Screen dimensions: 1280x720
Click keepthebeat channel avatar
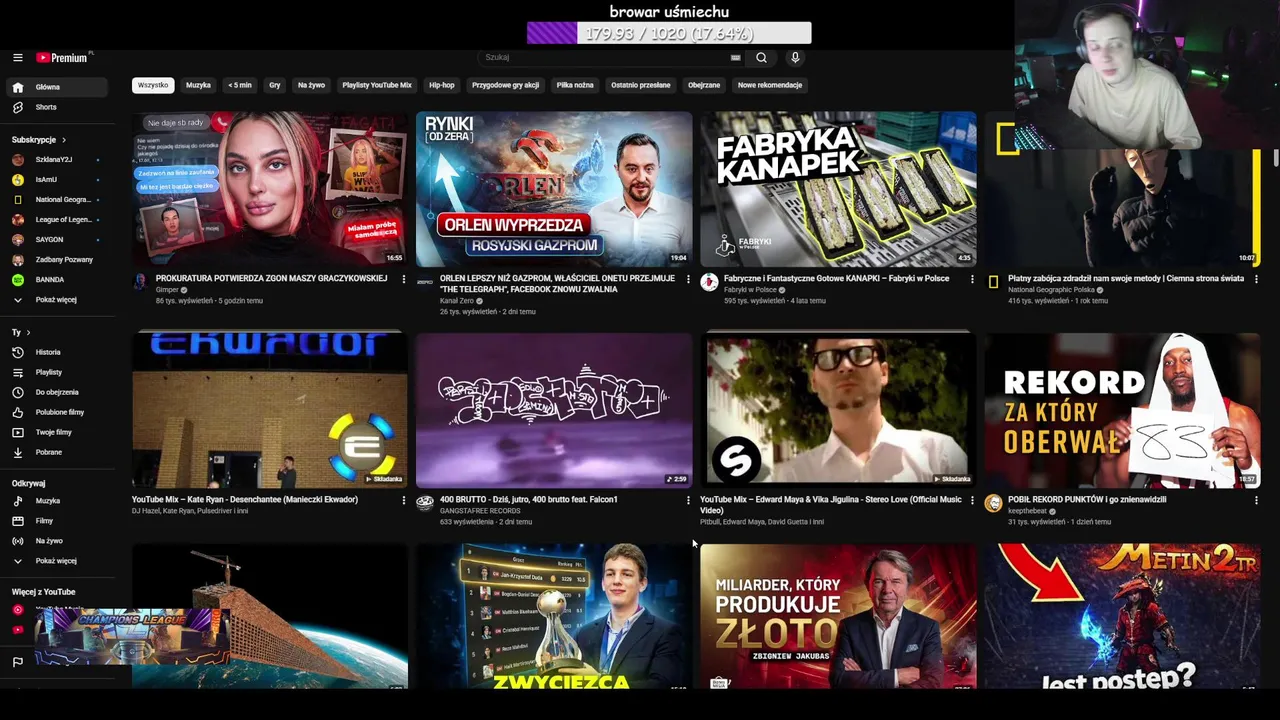pos(993,503)
